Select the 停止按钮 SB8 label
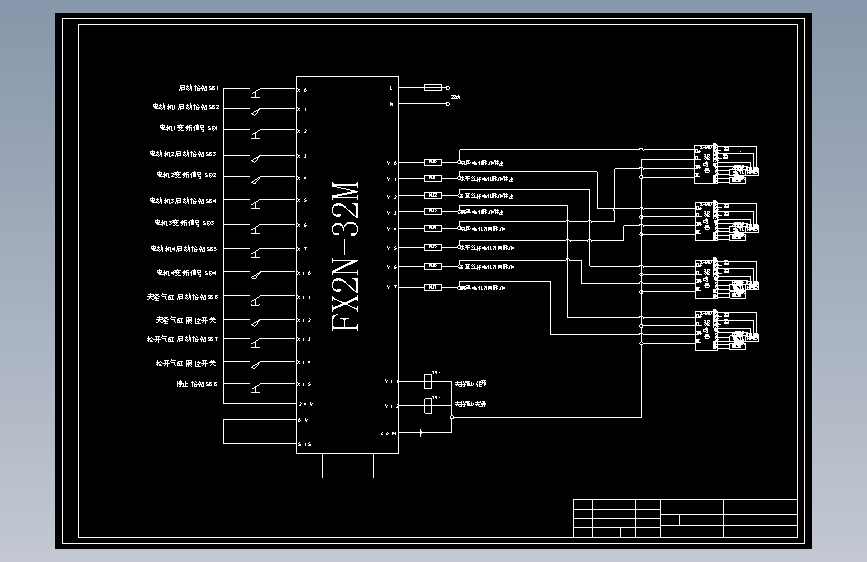Image resolution: width=867 pixels, height=562 pixels. [197, 384]
